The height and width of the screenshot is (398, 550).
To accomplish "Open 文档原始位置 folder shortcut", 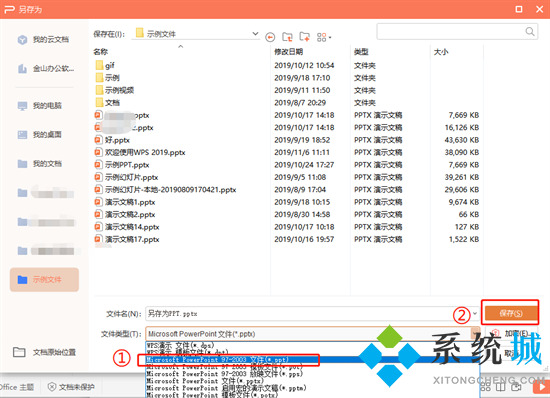I will tap(45, 352).
